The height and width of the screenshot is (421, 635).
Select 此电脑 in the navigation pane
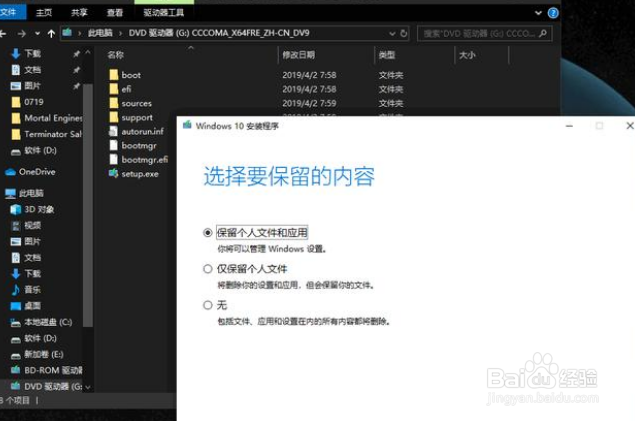[x=31, y=193]
